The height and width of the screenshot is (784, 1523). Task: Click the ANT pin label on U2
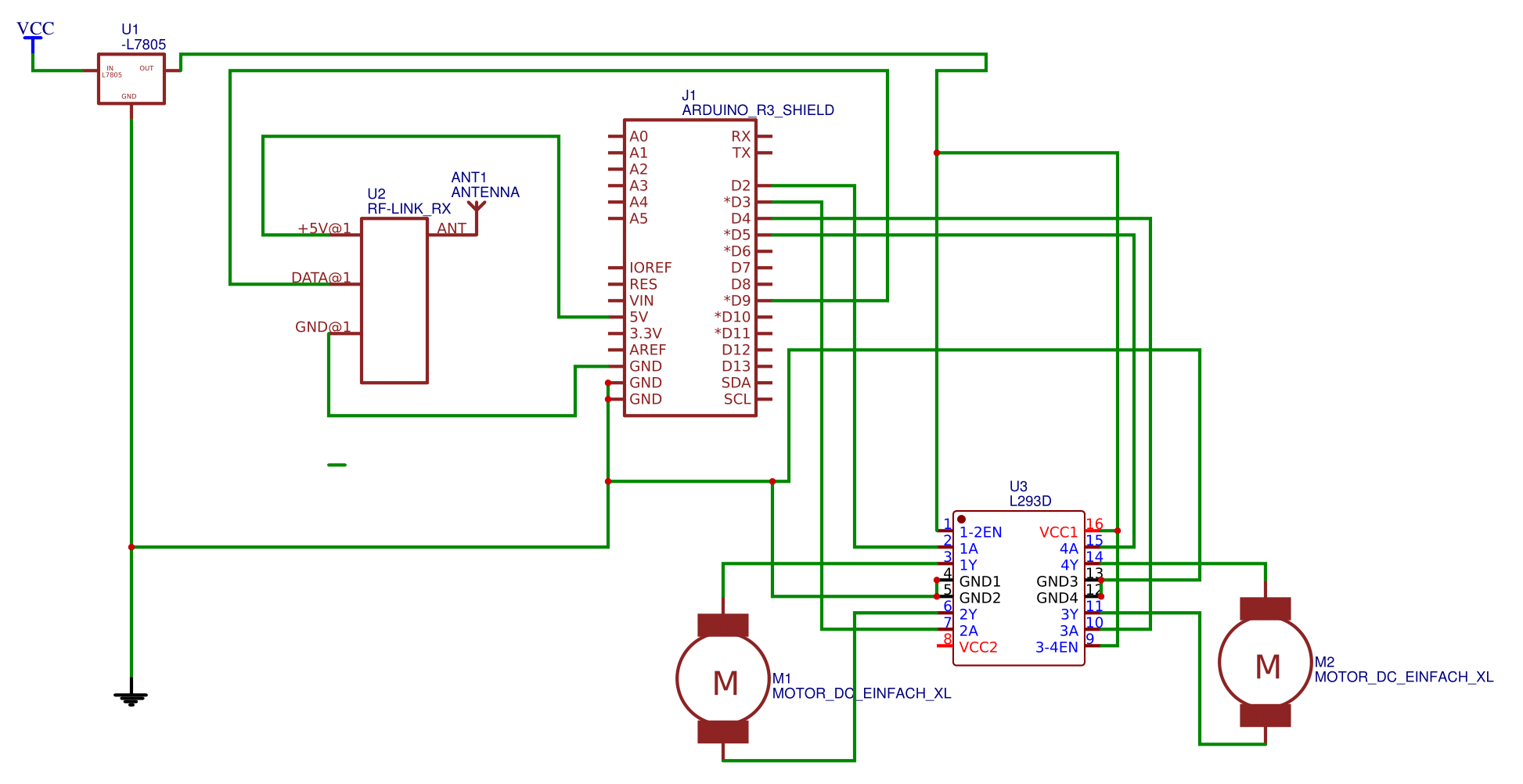tap(452, 228)
